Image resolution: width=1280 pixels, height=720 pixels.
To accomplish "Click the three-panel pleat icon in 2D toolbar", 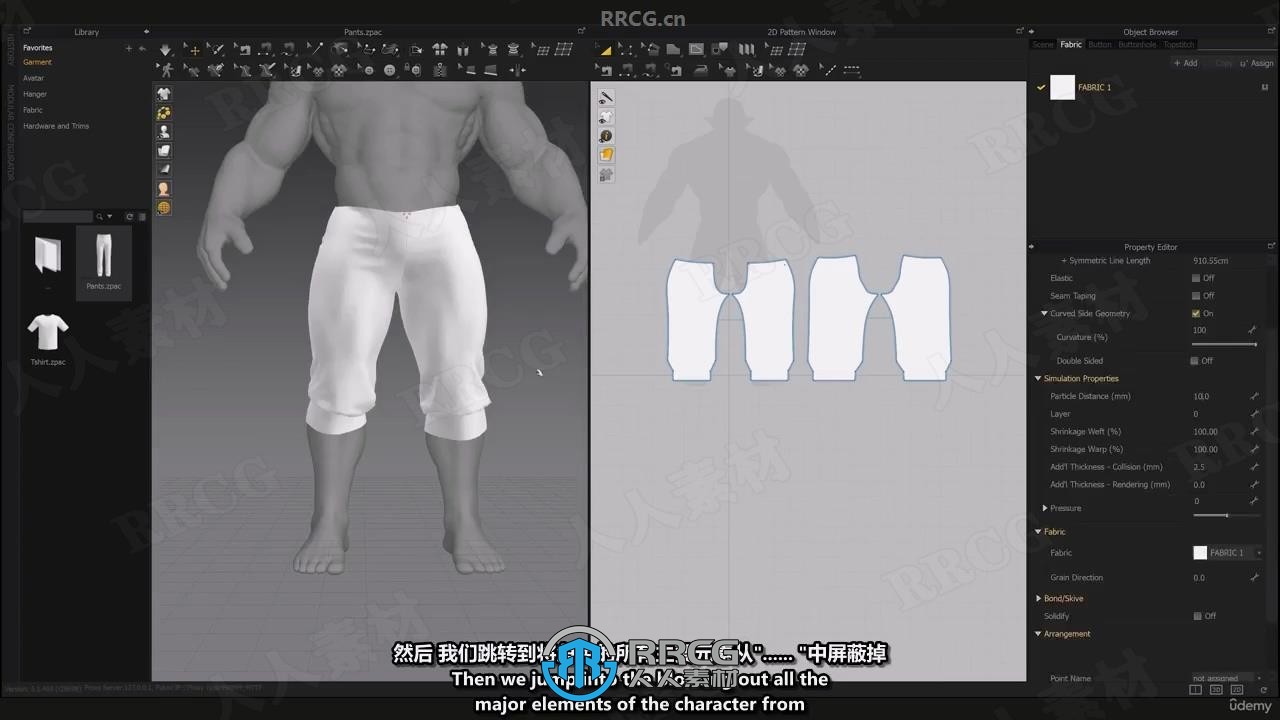I will (746, 49).
